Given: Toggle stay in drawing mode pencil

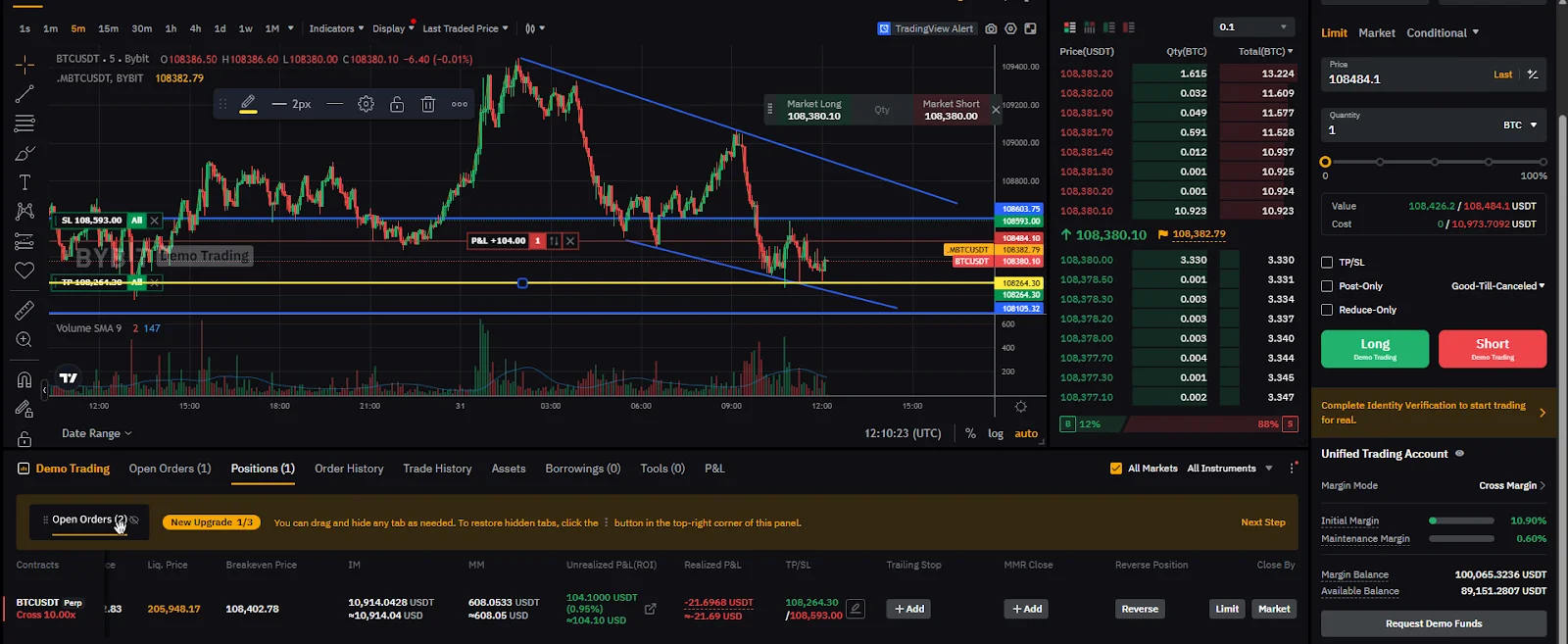Looking at the screenshot, I should pyautogui.click(x=24, y=409).
